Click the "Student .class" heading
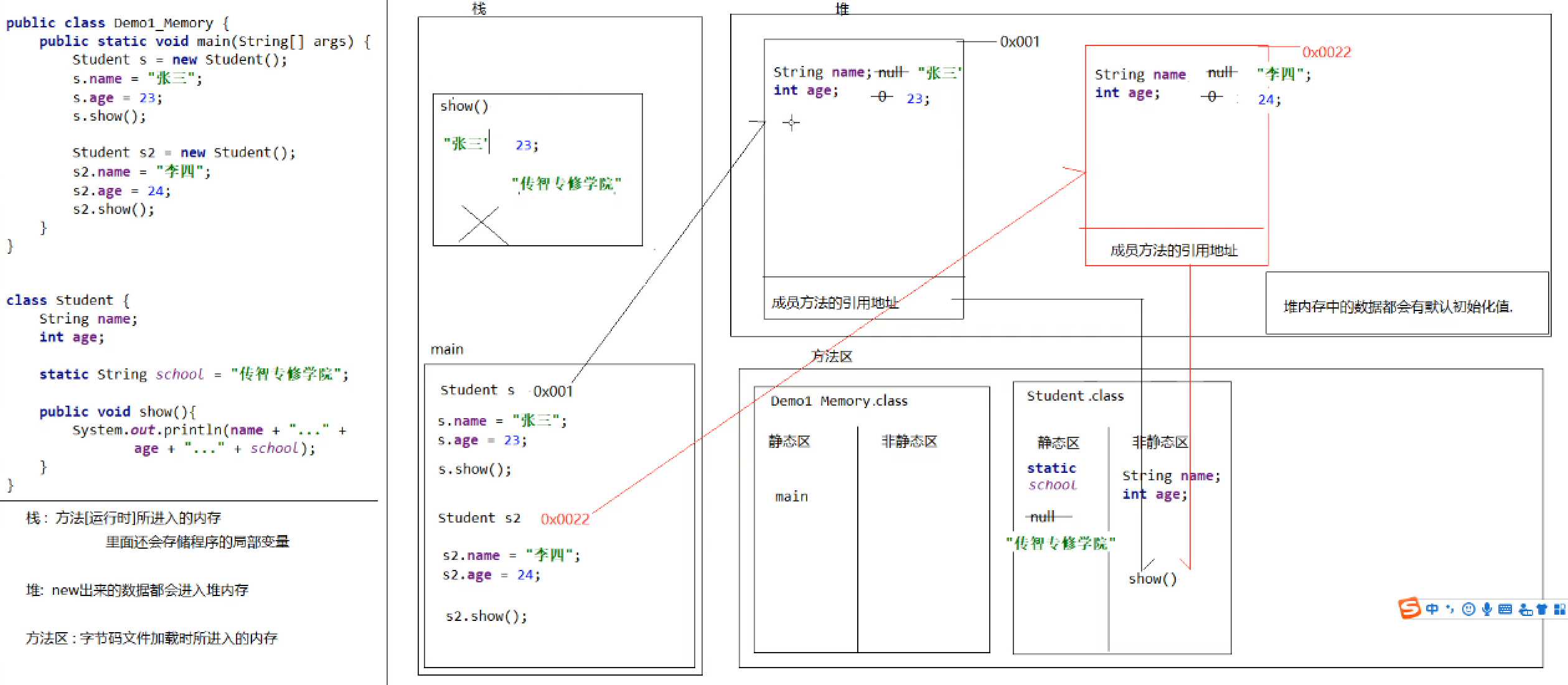Image resolution: width=1568 pixels, height=685 pixels. click(1075, 396)
